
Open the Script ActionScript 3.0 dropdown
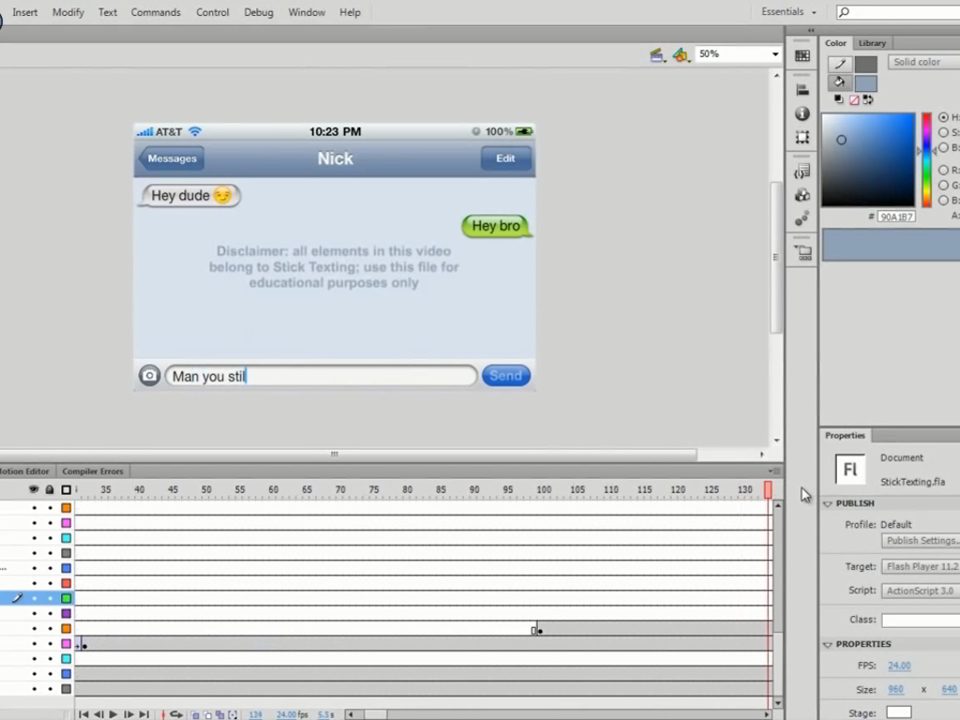pos(921,590)
